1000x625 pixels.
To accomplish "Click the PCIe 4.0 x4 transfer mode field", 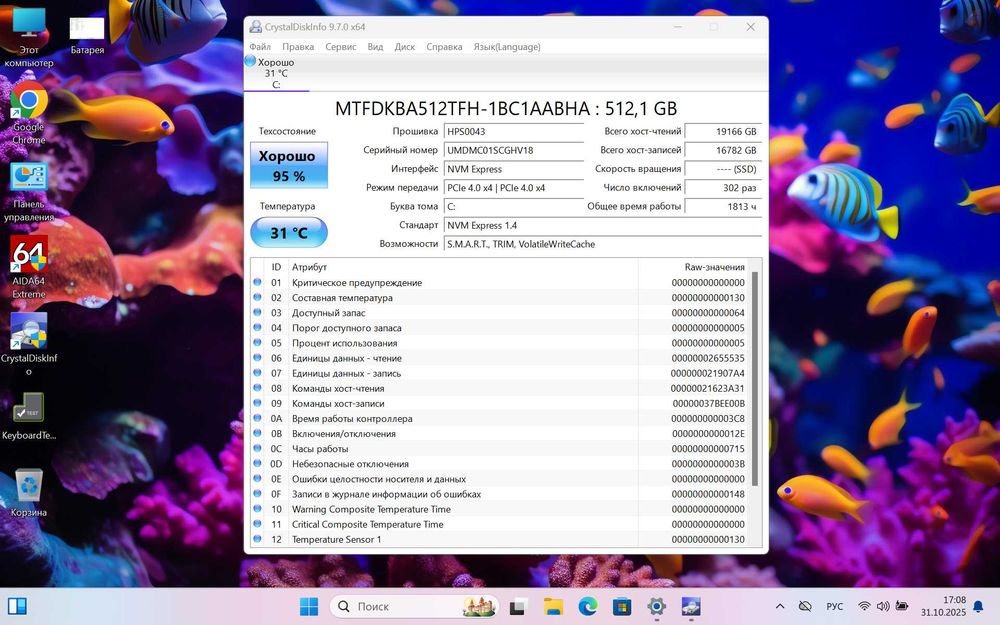I will point(513,188).
